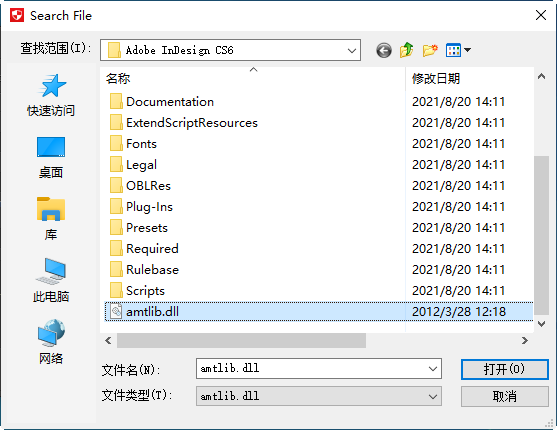This screenshot has height=430, width=557.
Task: Expand the file name dropdown arrow
Action: [433, 369]
